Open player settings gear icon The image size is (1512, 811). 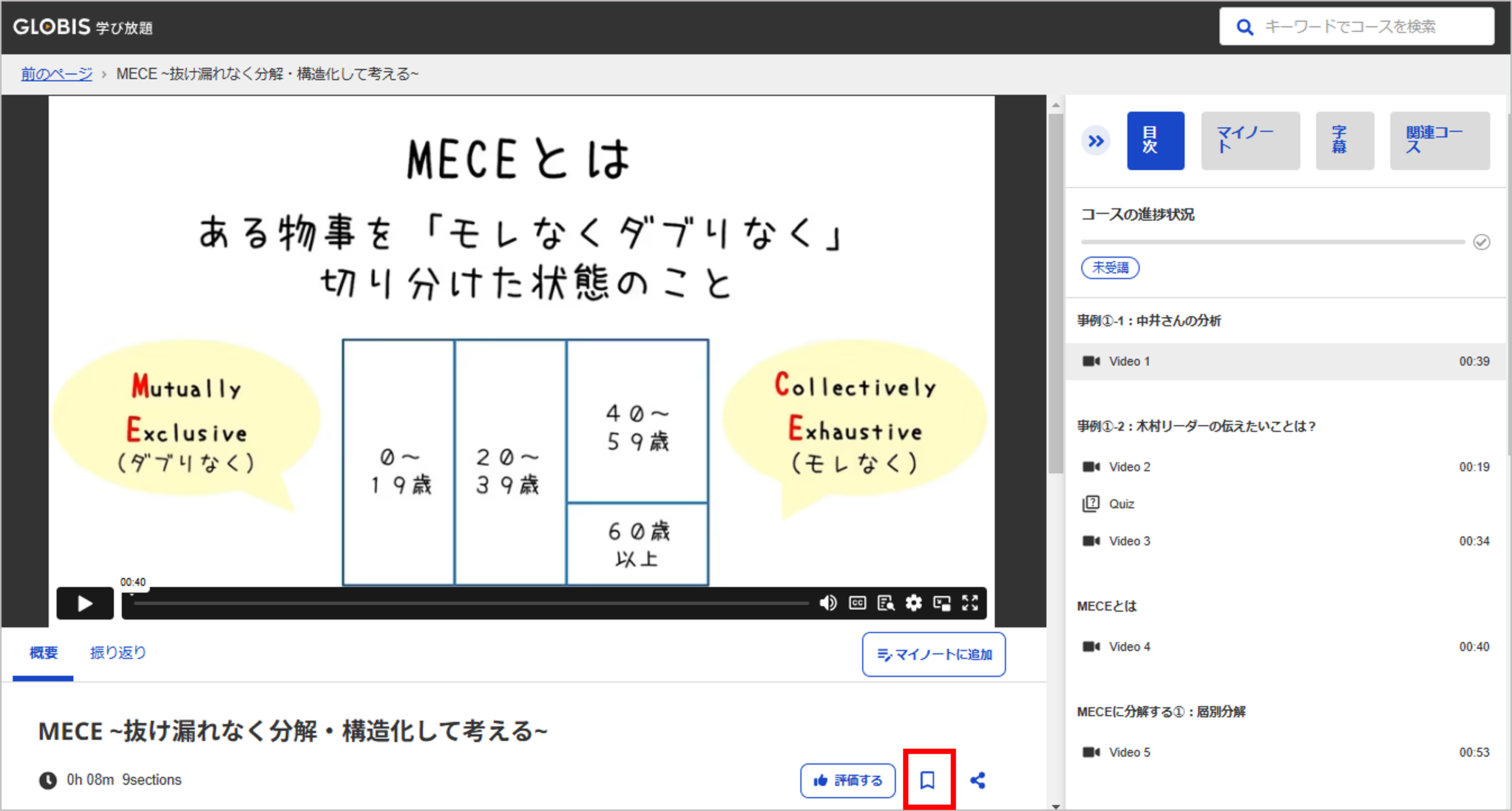(x=913, y=603)
